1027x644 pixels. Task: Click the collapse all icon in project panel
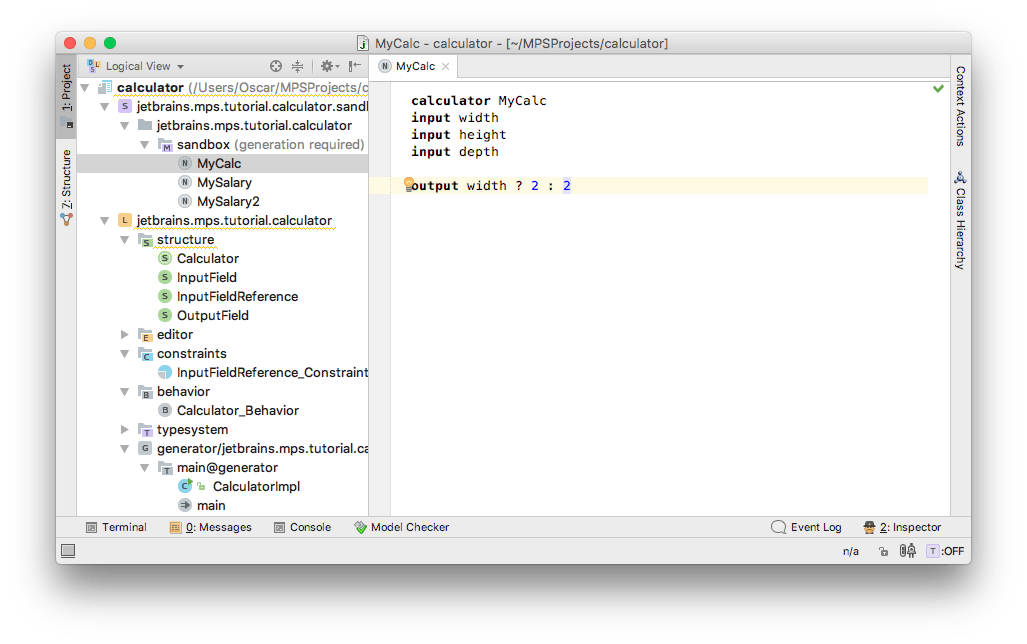[x=299, y=66]
